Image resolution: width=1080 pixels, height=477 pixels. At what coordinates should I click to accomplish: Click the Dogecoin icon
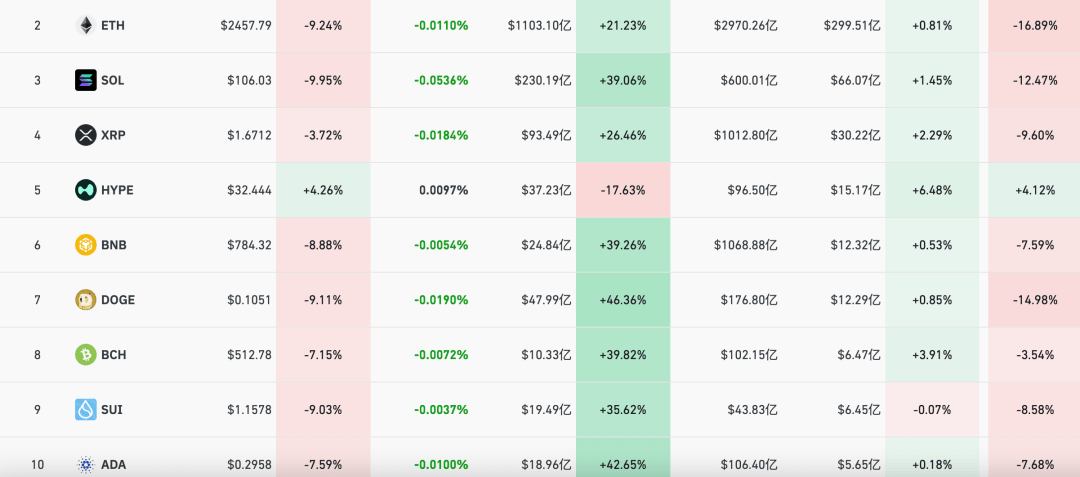(86, 300)
